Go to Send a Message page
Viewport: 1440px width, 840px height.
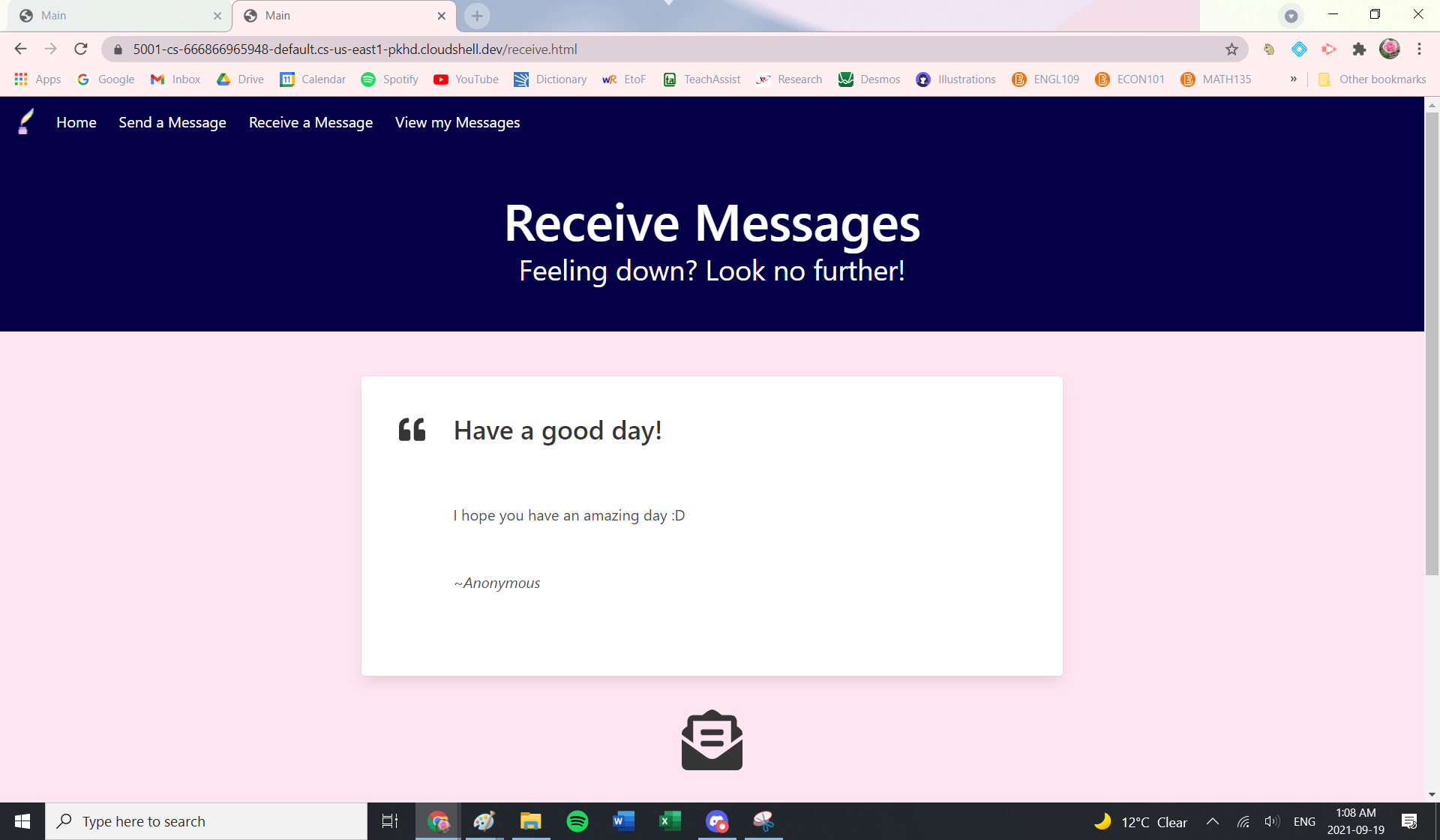coord(172,122)
